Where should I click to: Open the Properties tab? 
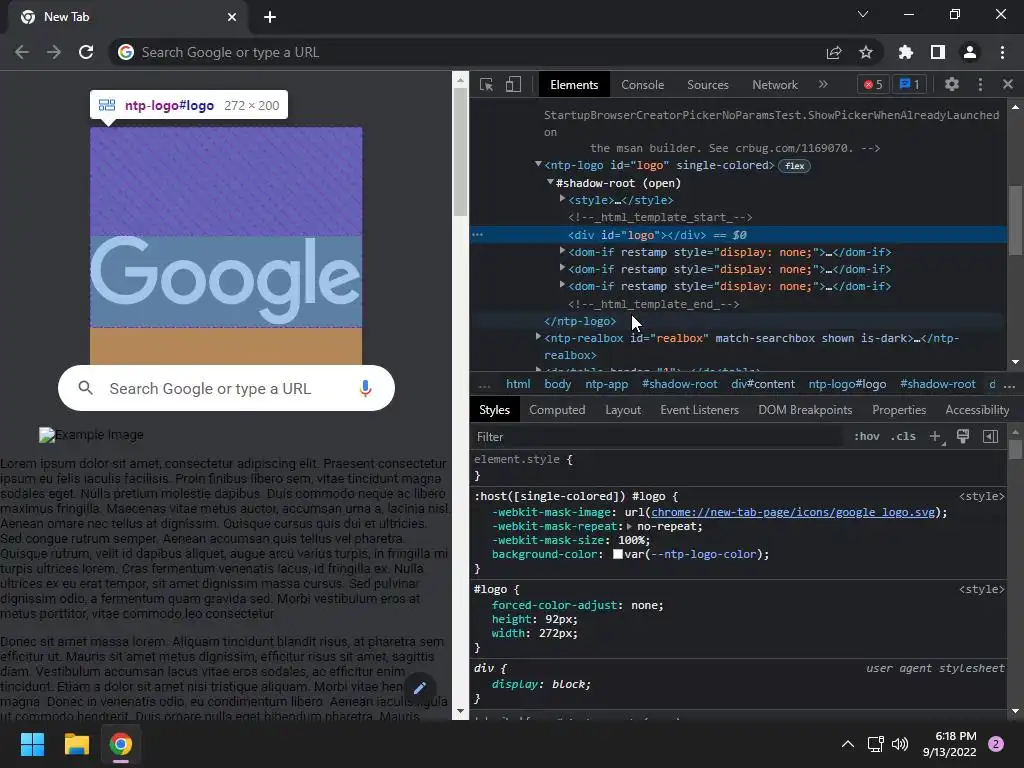pyautogui.click(x=899, y=410)
